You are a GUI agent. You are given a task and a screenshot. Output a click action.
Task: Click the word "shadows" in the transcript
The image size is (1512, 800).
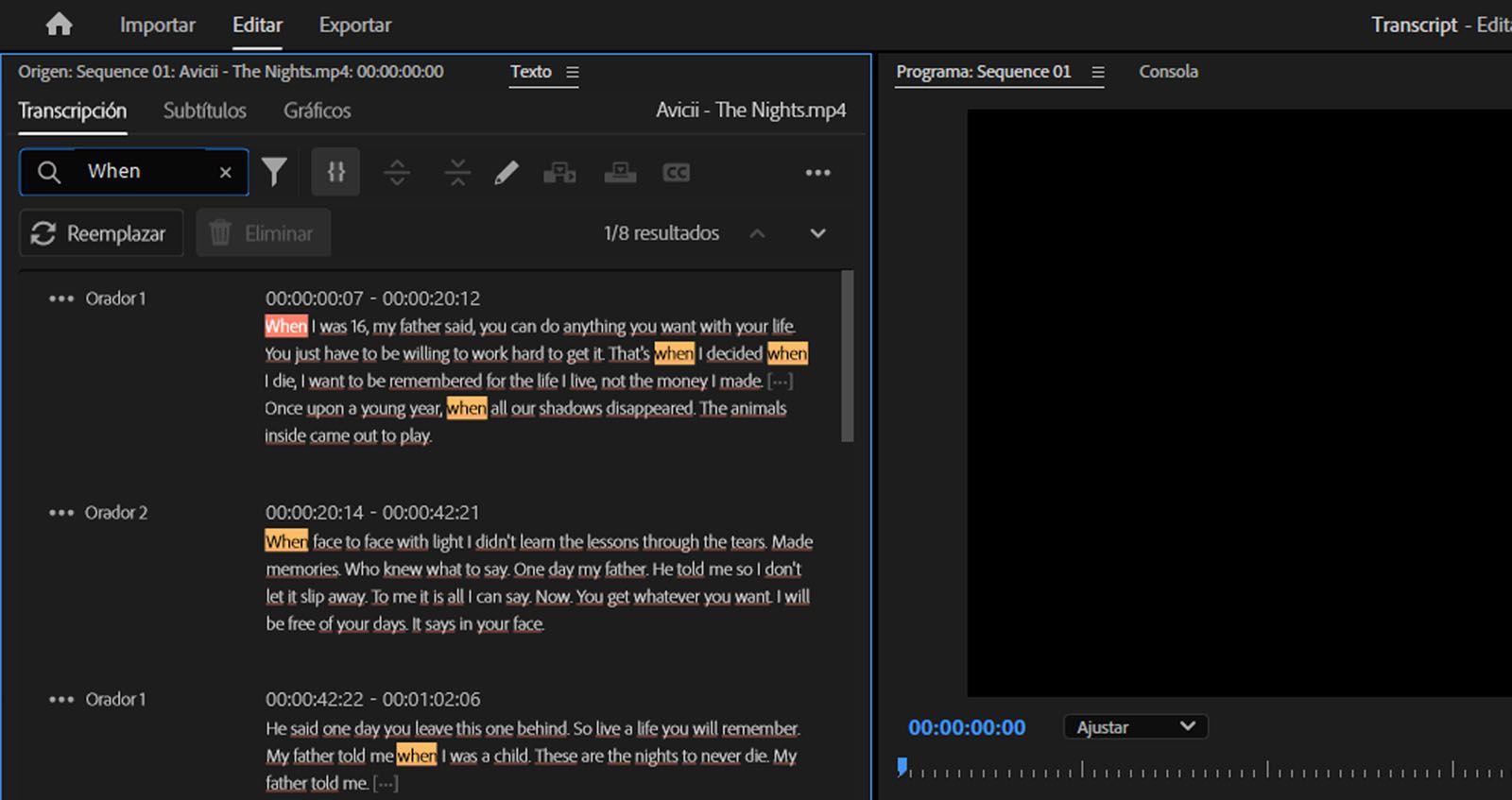click(x=570, y=409)
